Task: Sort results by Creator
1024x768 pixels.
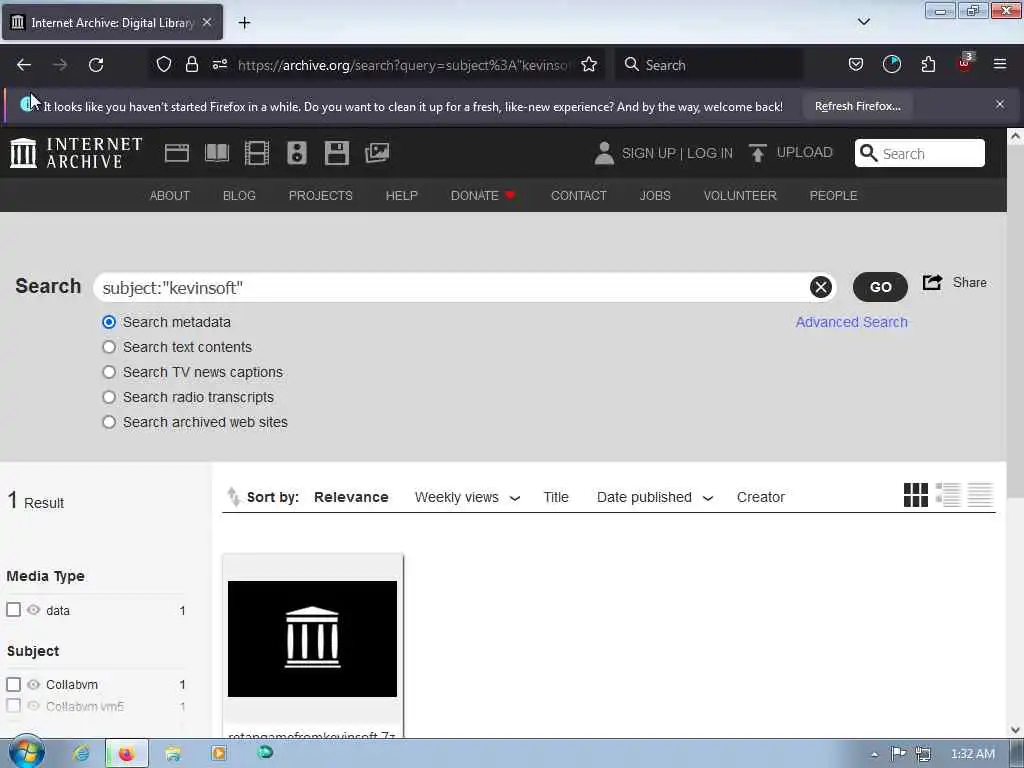Action: pos(761,497)
